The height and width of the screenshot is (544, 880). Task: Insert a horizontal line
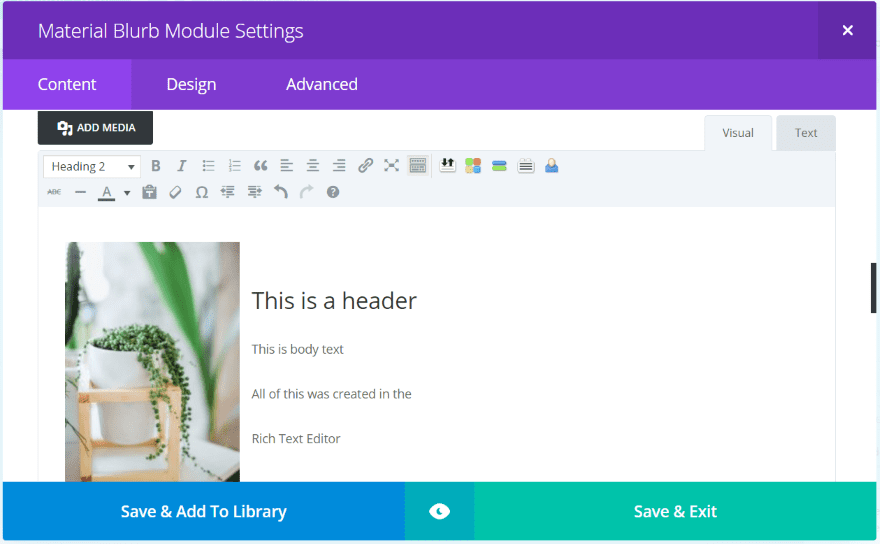tap(80, 192)
